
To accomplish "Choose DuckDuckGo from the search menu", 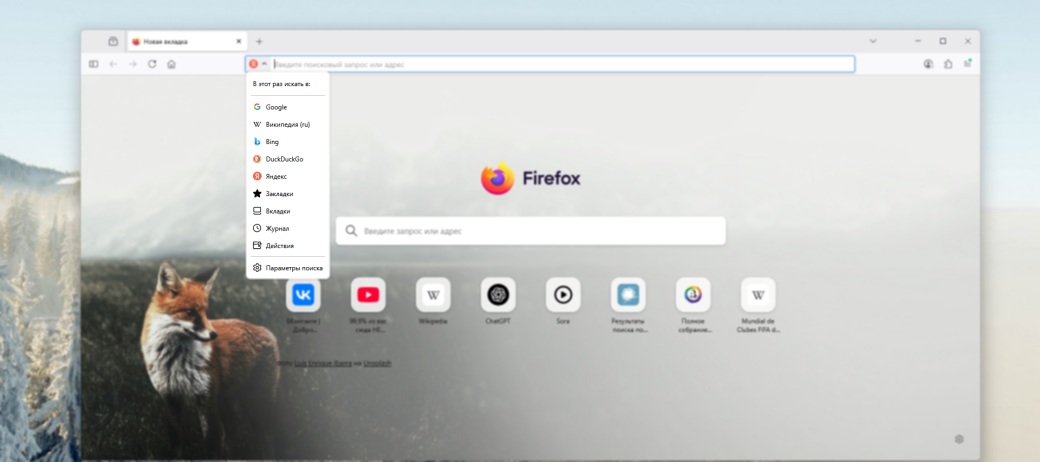I will [x=284, y=159].
